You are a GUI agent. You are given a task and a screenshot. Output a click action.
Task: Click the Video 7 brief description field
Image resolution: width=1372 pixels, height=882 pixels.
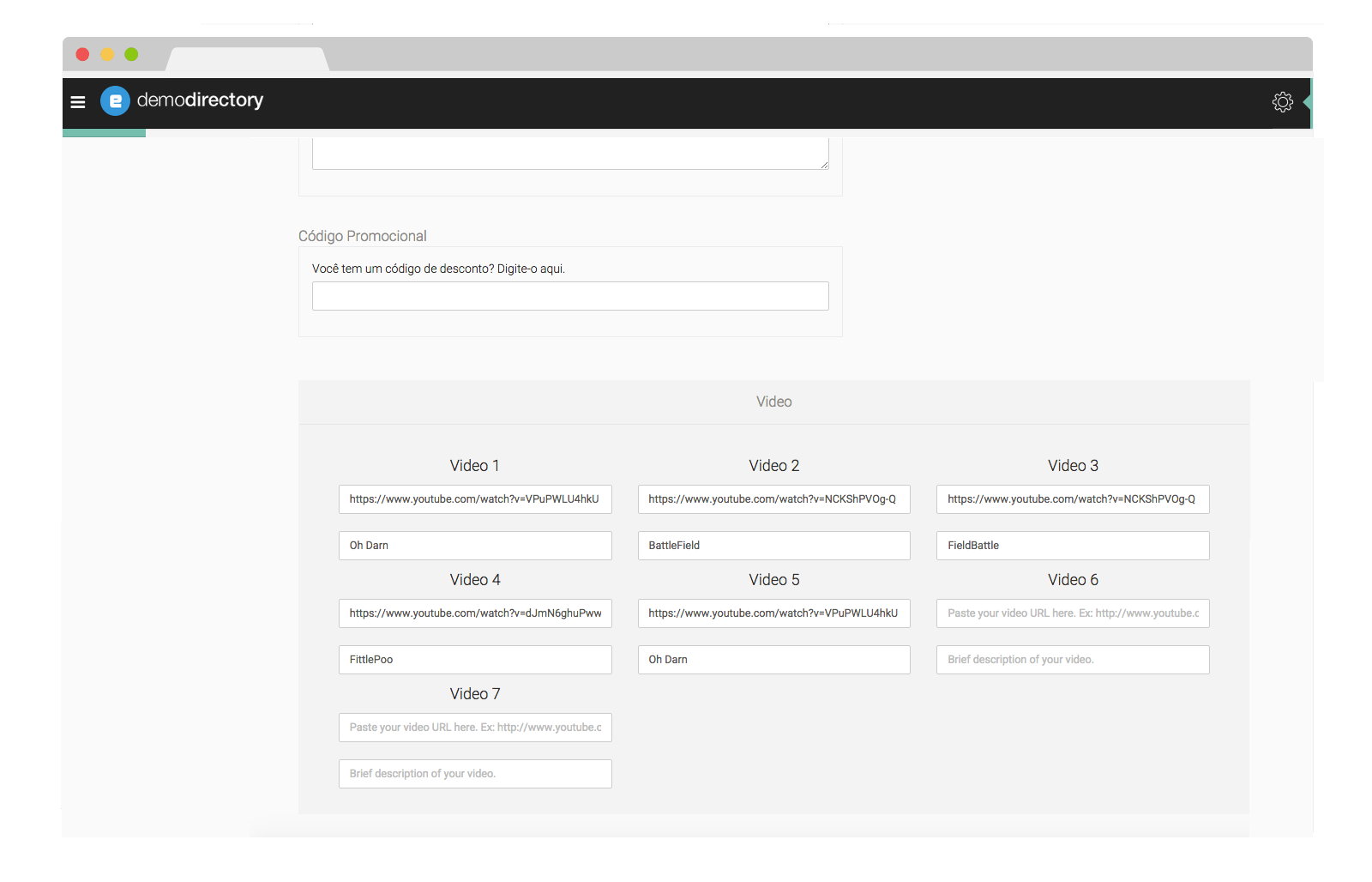click(475, 774)
